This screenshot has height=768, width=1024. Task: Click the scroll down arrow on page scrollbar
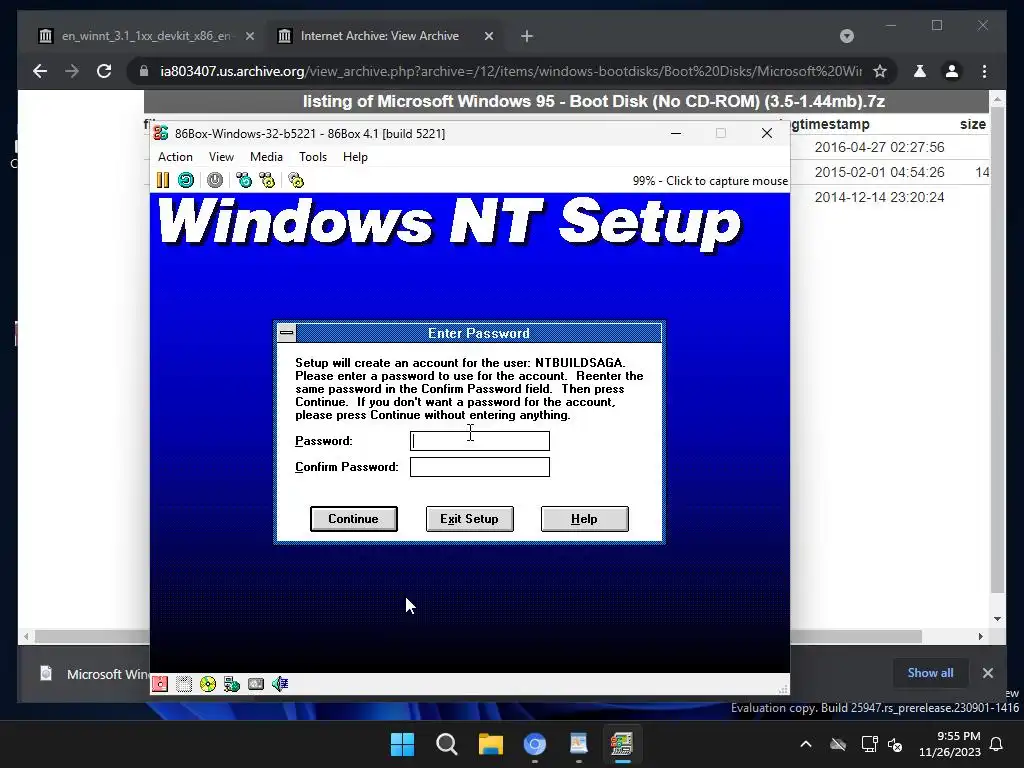tap(997, 618)
